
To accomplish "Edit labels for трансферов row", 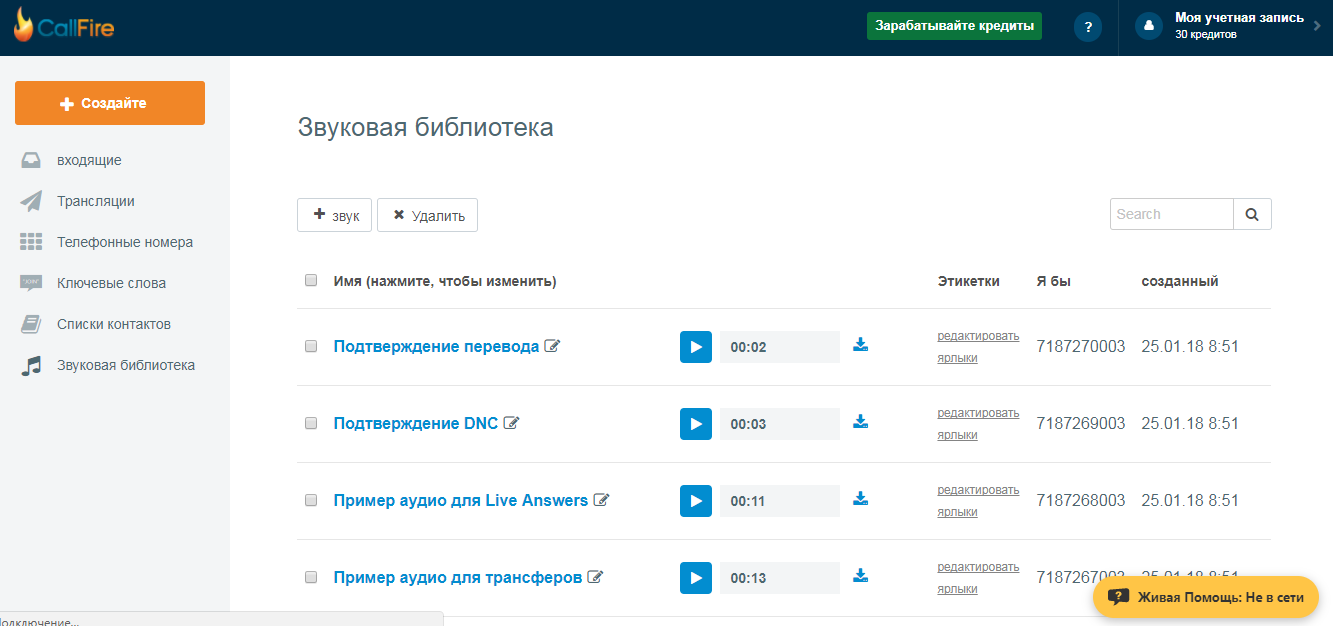I will click(978, 578).
